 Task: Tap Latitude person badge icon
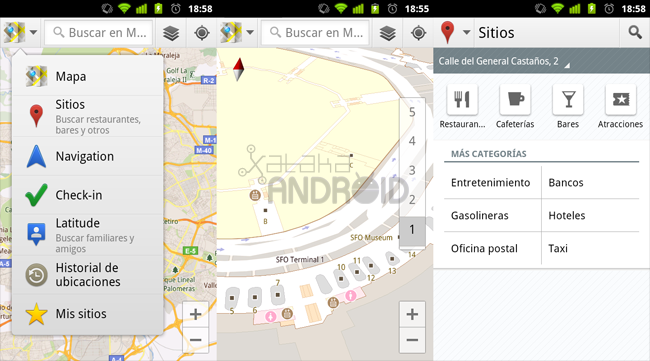pos(36,234)
